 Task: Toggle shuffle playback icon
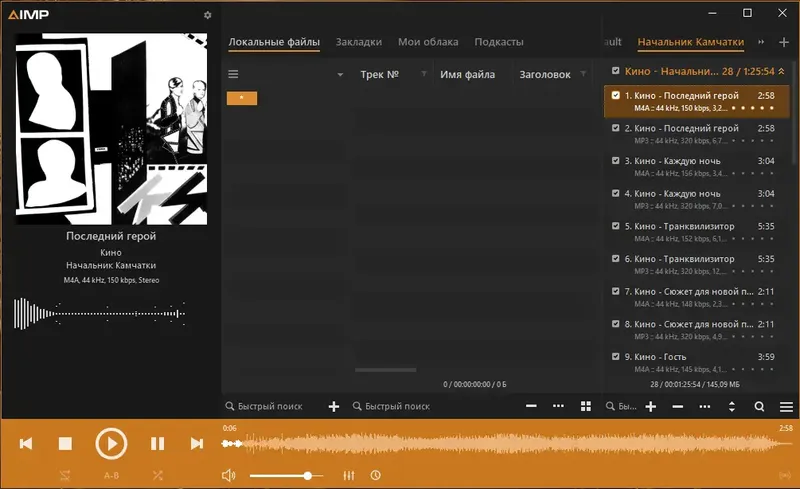158,475
